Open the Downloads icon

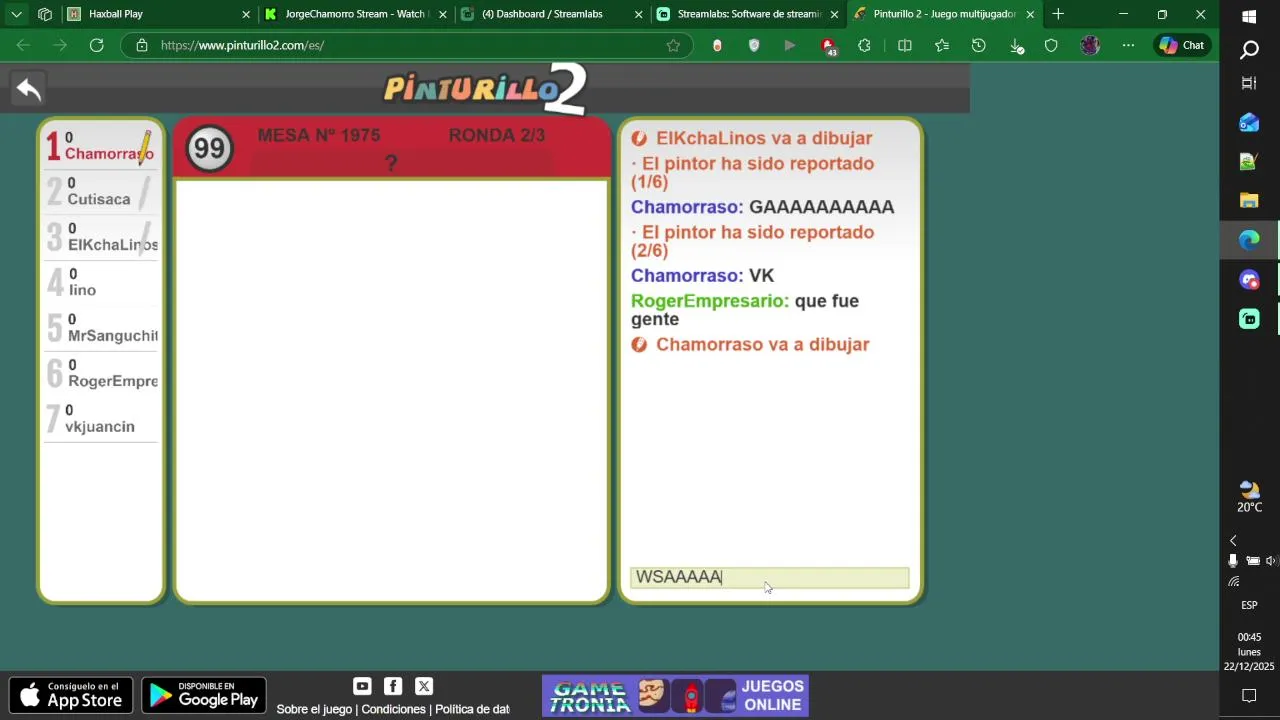(x=1016, y=45)
